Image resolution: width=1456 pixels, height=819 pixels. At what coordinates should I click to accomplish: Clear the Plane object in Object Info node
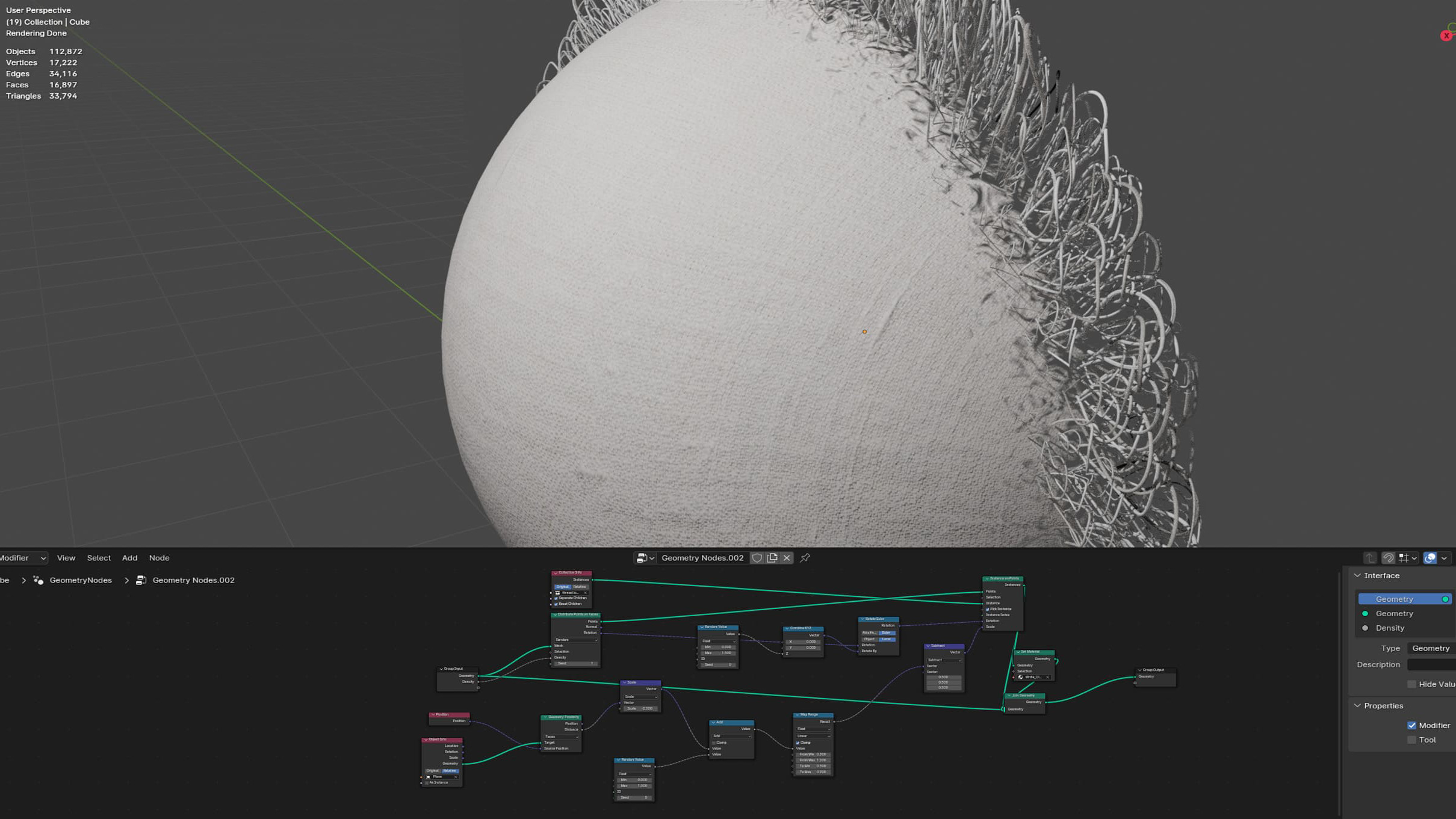click(x=456, y=777)
